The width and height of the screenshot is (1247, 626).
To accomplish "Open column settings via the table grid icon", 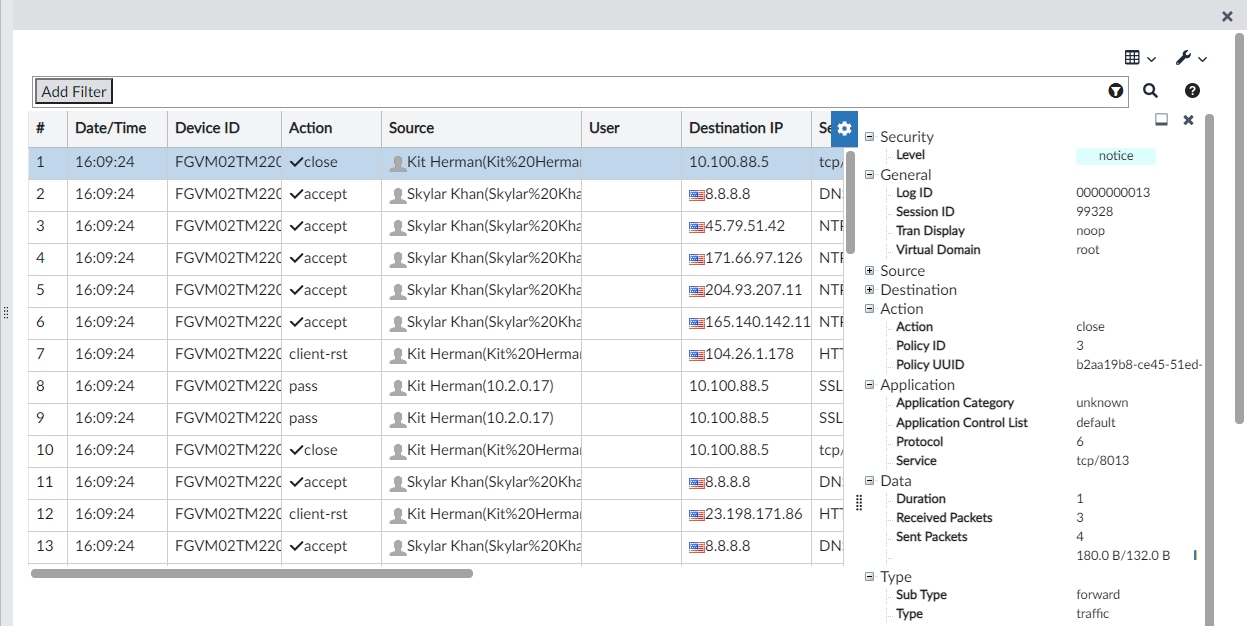I will click(x=1134, y=58).
